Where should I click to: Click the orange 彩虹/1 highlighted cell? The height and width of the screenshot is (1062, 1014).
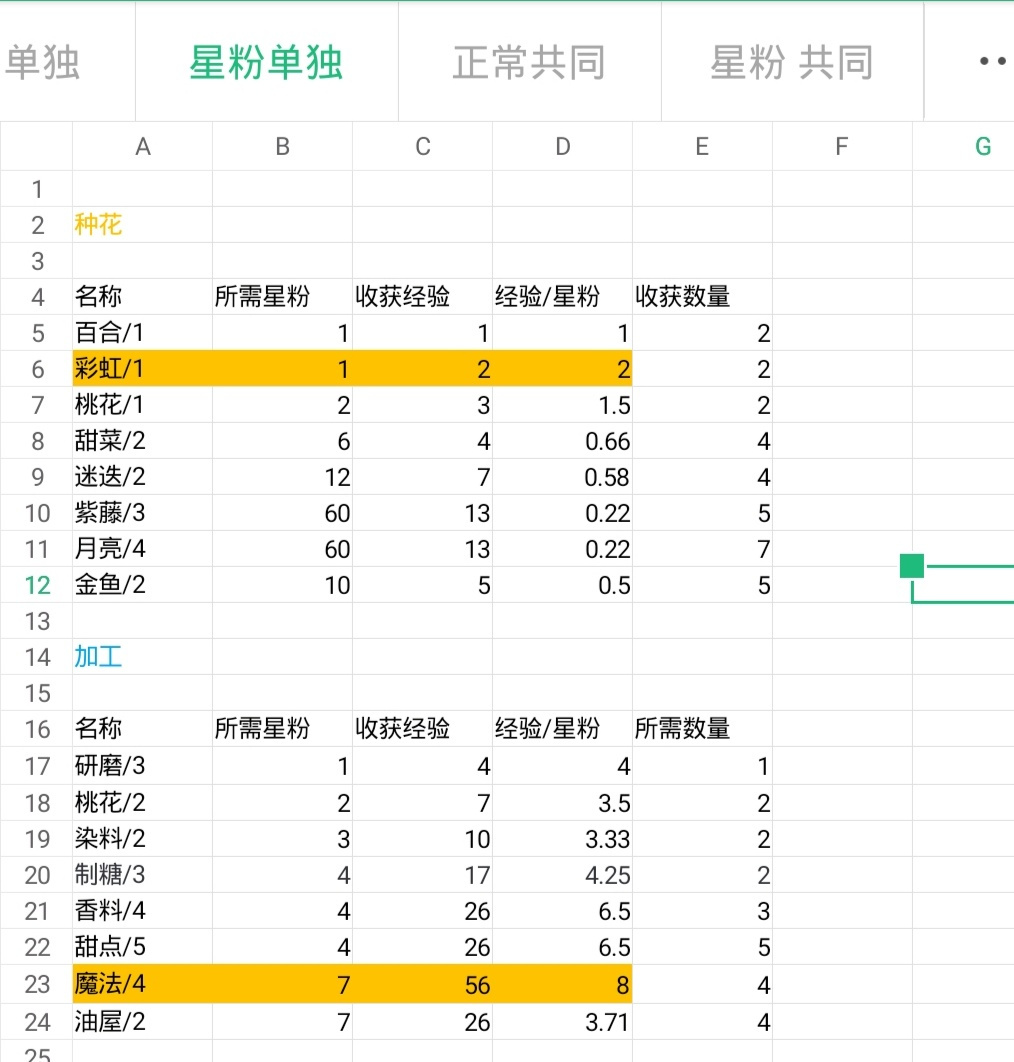click(x=142, y=368)
